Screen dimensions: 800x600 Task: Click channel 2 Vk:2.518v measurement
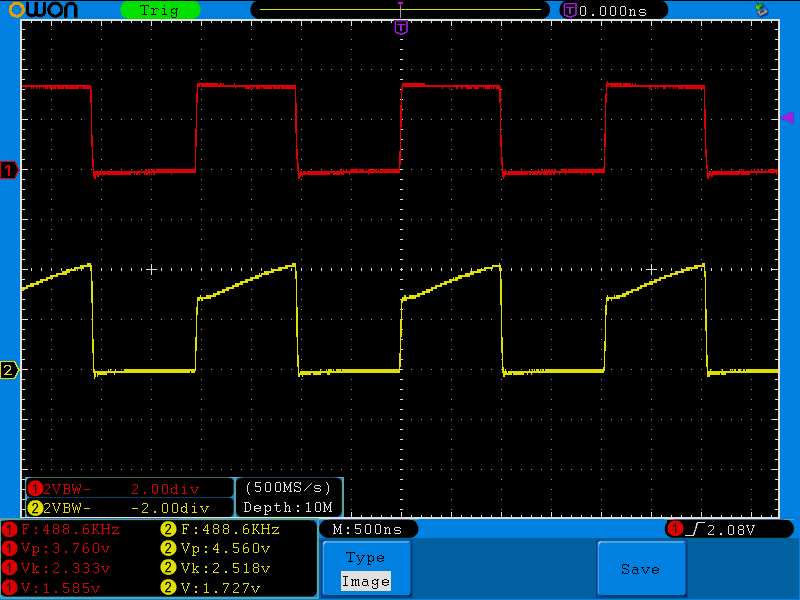coord(216,568)
